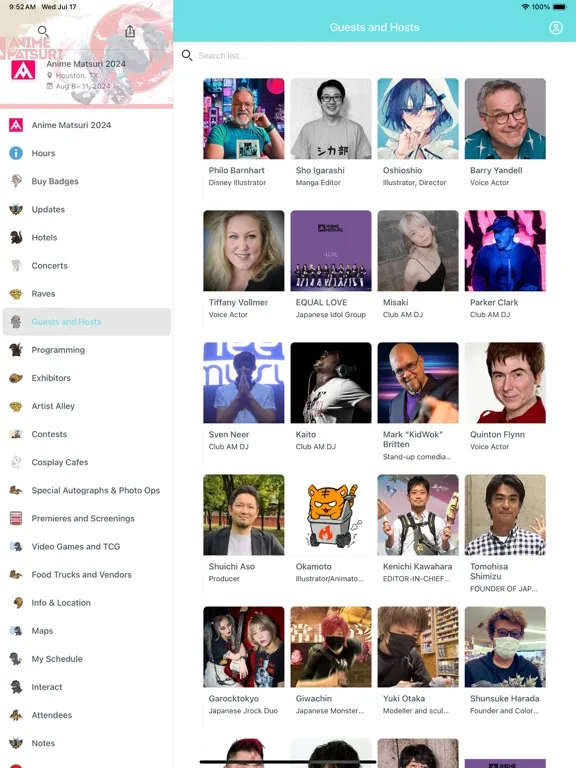Open Philo Barnhart's guest photo
Image resolution: width=576 pixels, height=768 pixels.
point(244,119)
